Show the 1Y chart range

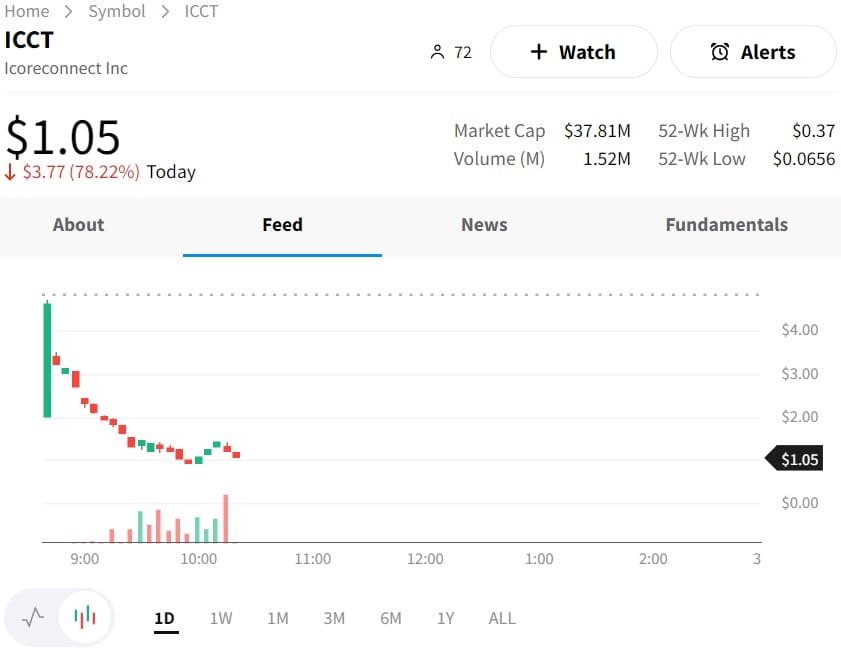[446, 618]
